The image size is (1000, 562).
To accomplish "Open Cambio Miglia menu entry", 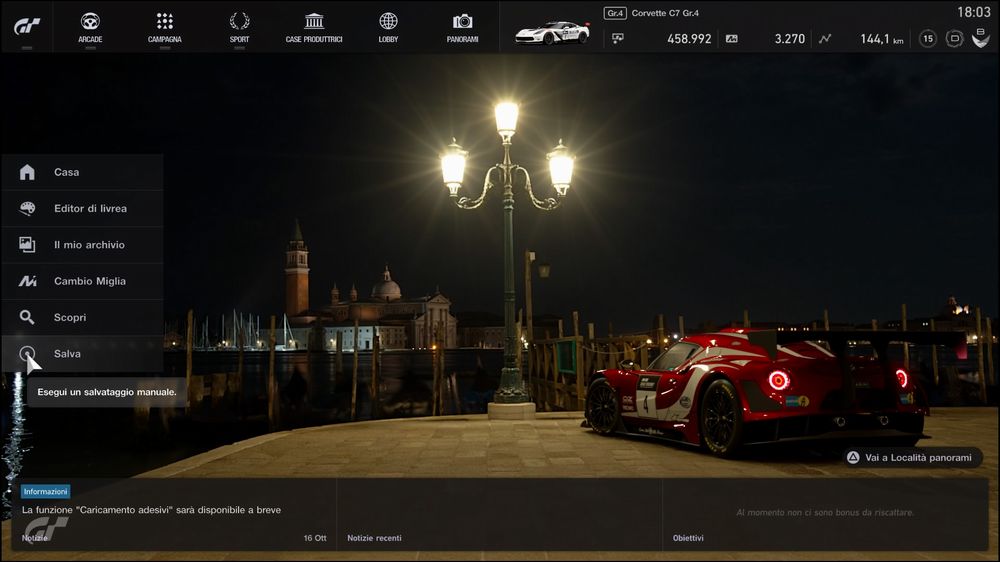I will 82,281.
